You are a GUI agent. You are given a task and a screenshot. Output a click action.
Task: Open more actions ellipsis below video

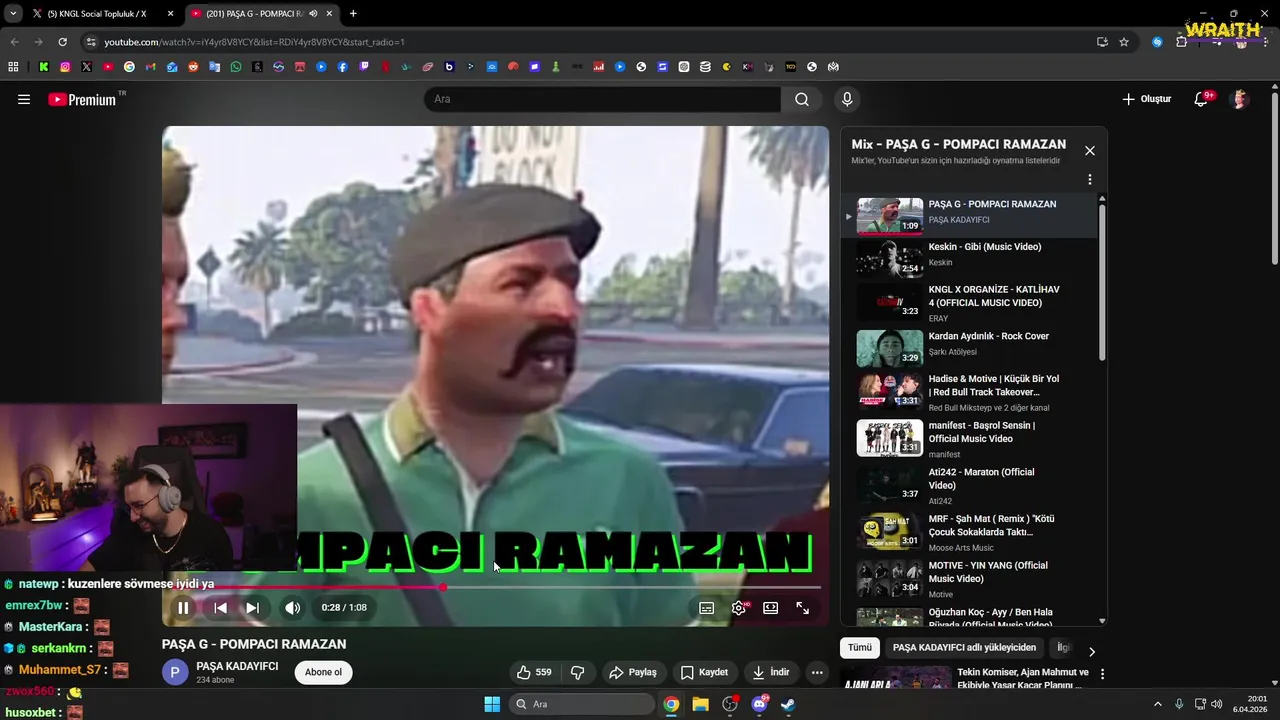coord(817,672)
